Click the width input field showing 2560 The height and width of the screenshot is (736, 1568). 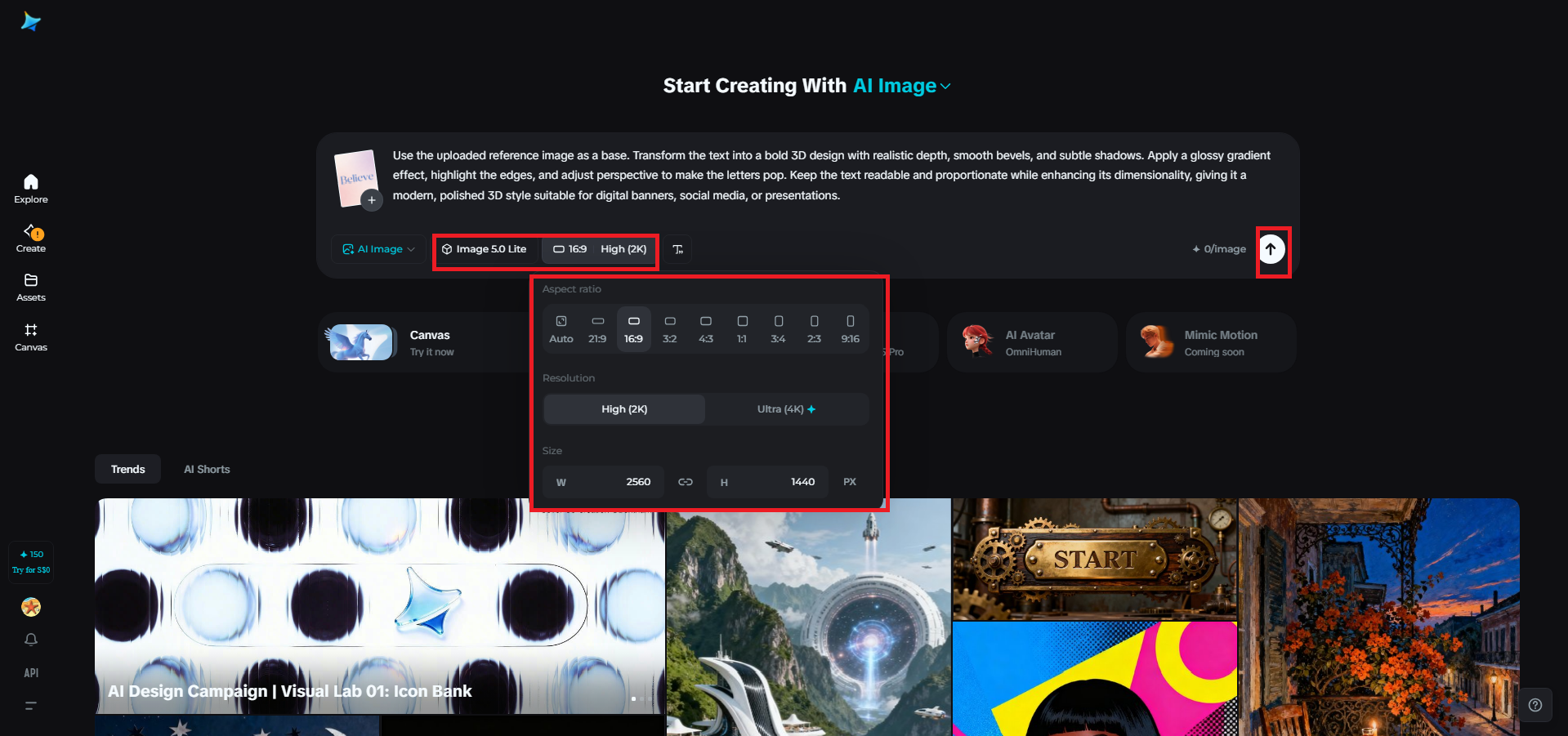604,482
